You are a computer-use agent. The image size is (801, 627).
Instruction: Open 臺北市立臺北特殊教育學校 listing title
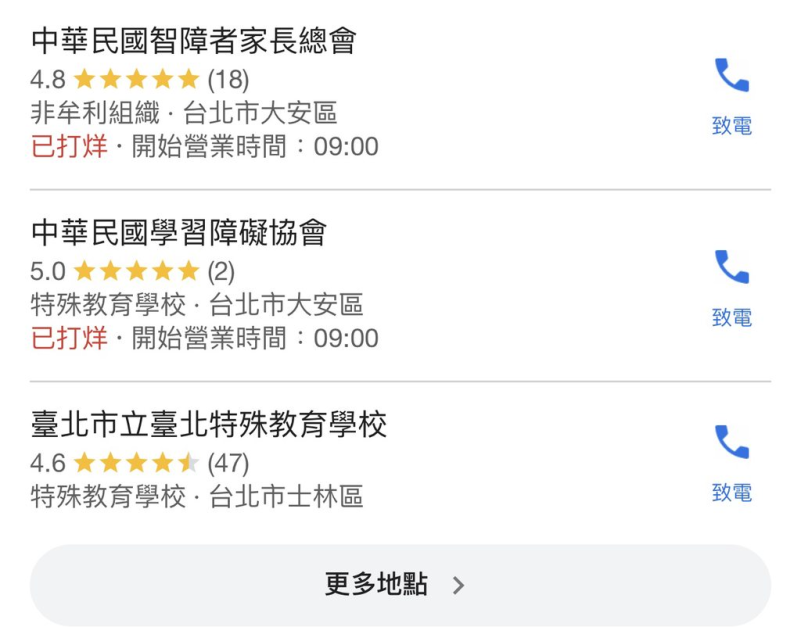tap(209, 425)
